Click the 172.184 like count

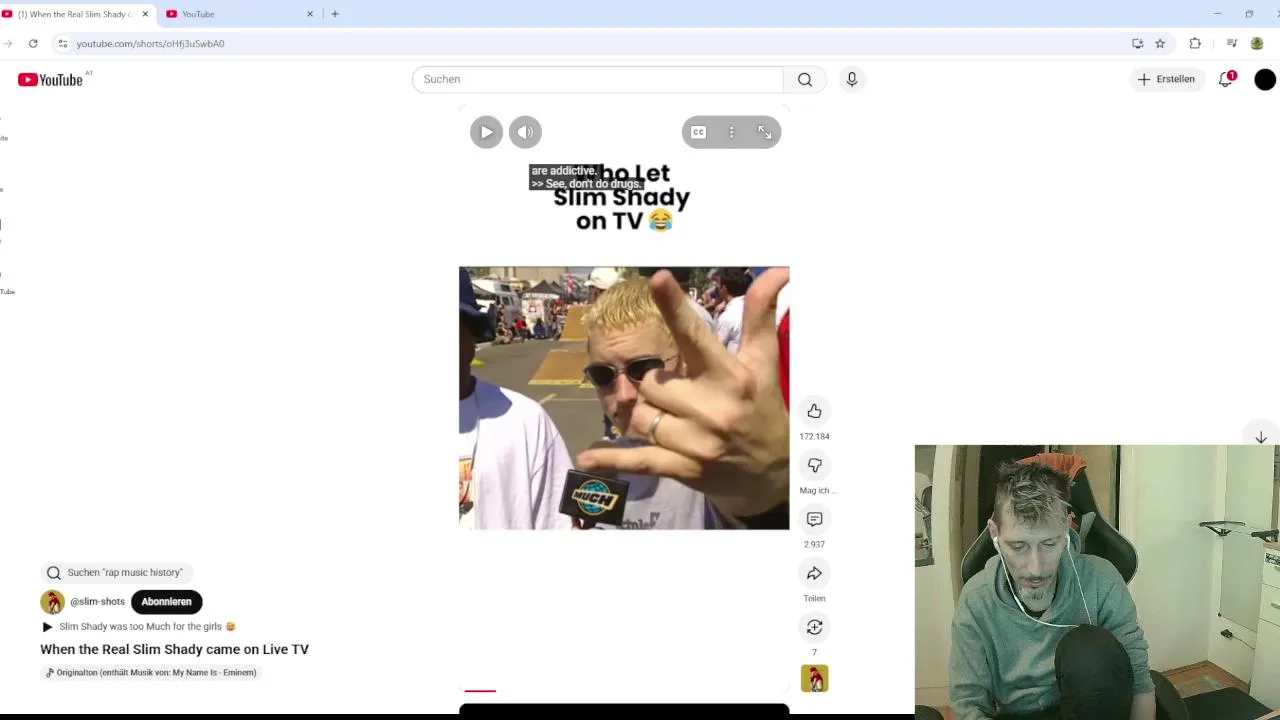814,437
